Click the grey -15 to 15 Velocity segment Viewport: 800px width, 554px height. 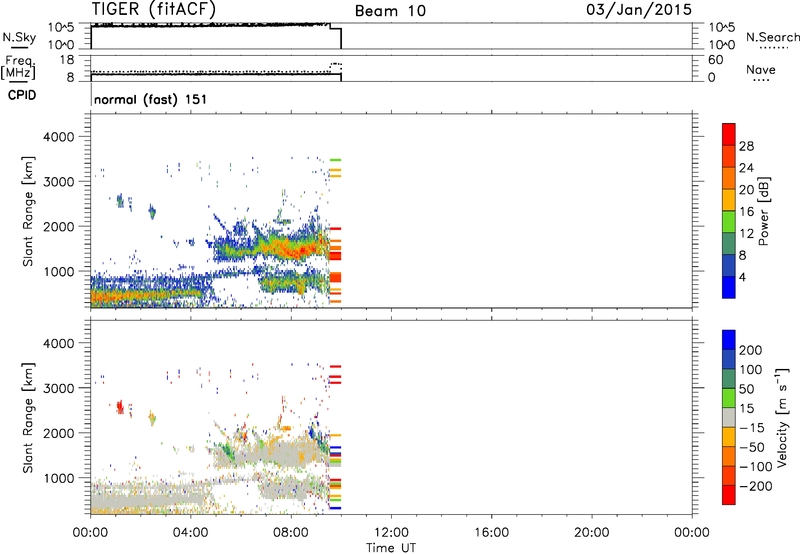pos(729,417)
